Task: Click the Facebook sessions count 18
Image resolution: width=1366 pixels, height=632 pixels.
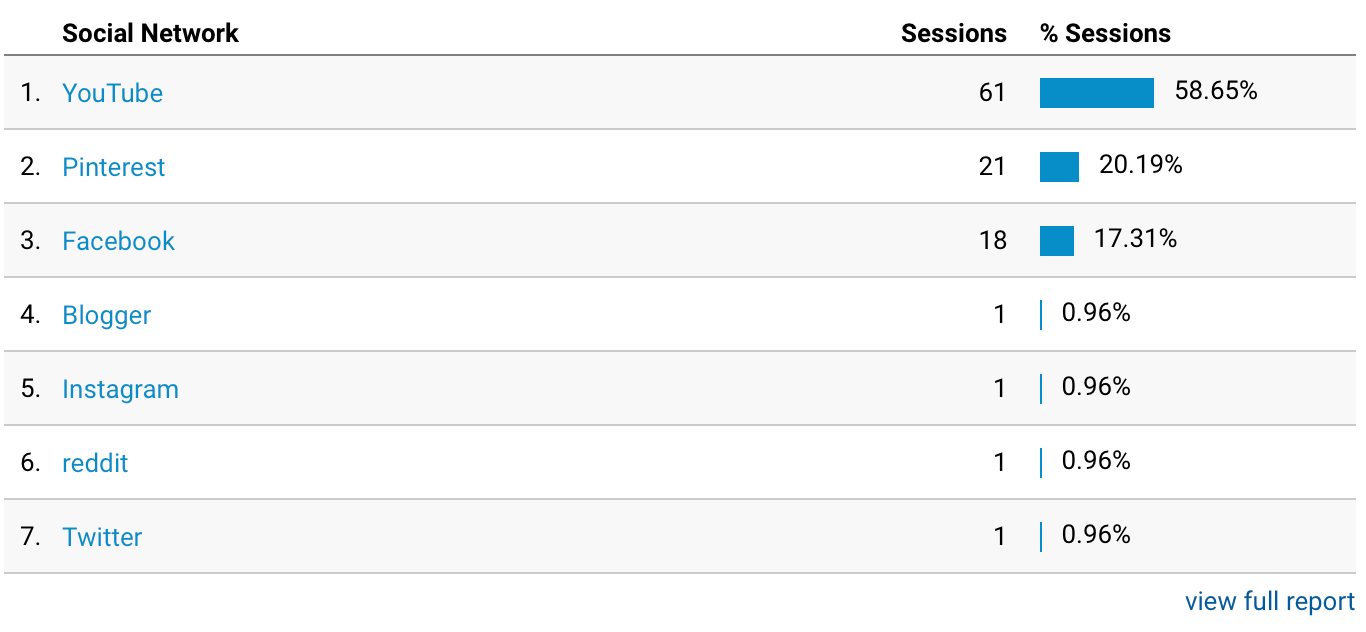Action: [992, 241]
